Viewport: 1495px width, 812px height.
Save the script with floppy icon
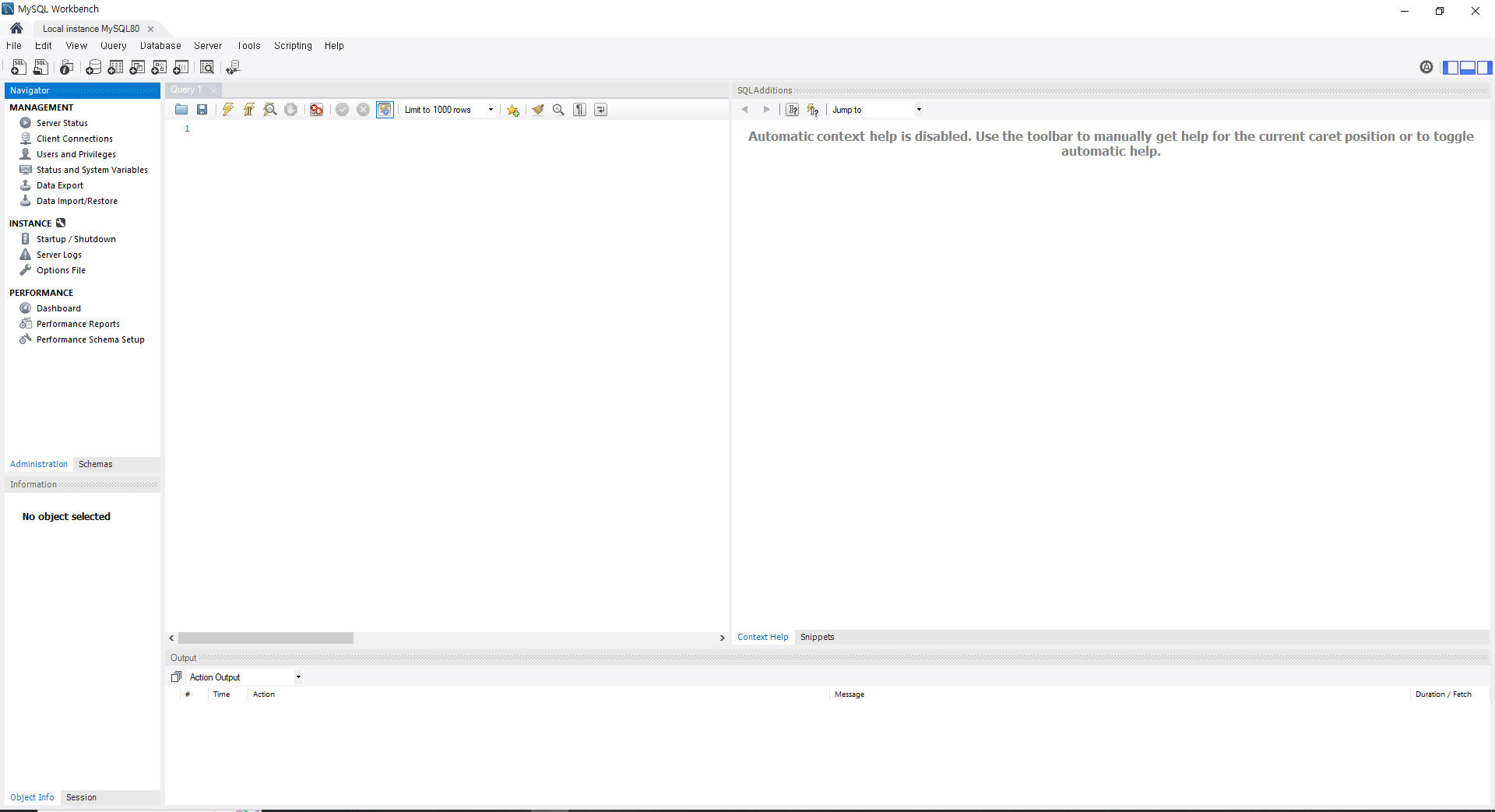tap(202, 110)
